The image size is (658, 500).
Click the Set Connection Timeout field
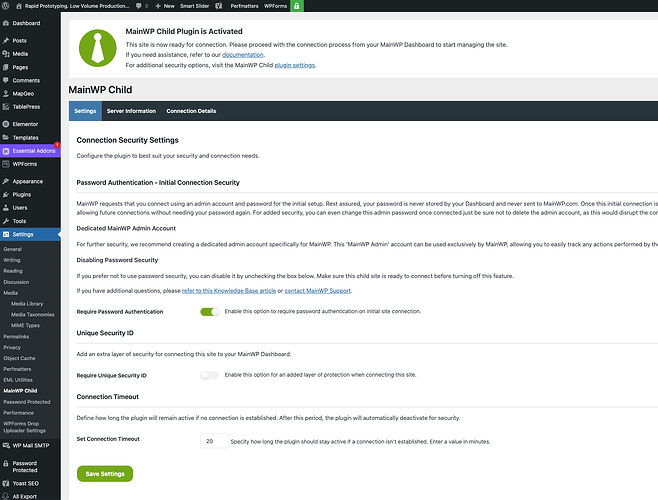pos(214,441)
